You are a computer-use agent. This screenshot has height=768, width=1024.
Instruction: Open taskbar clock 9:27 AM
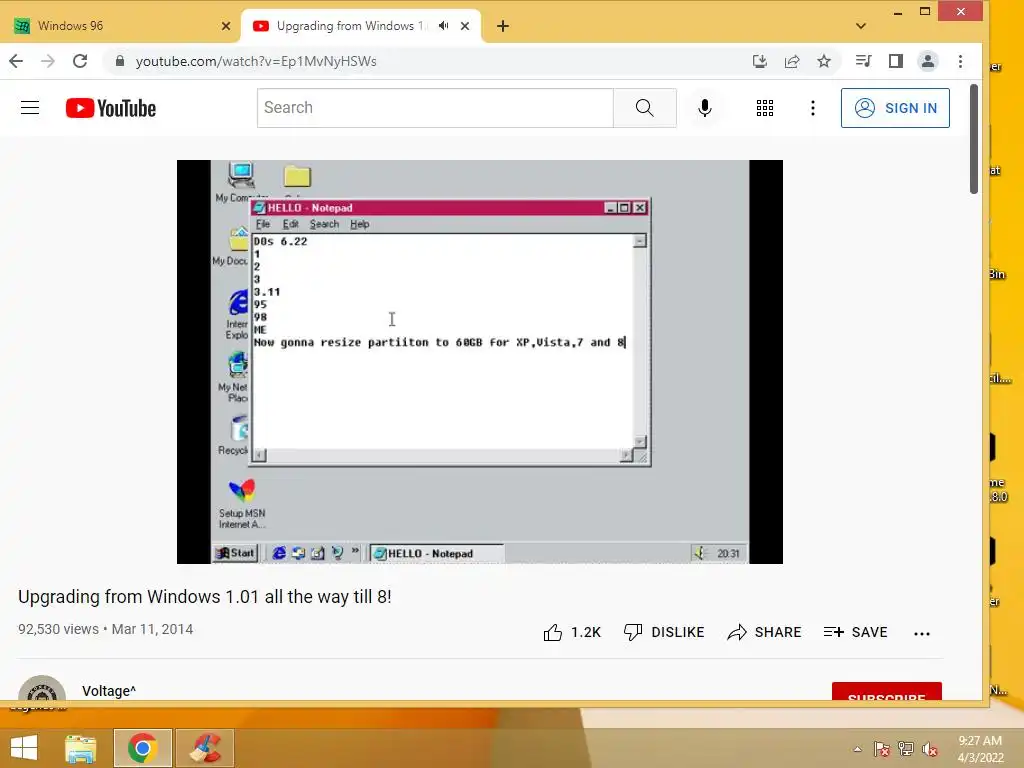point(980,748)
